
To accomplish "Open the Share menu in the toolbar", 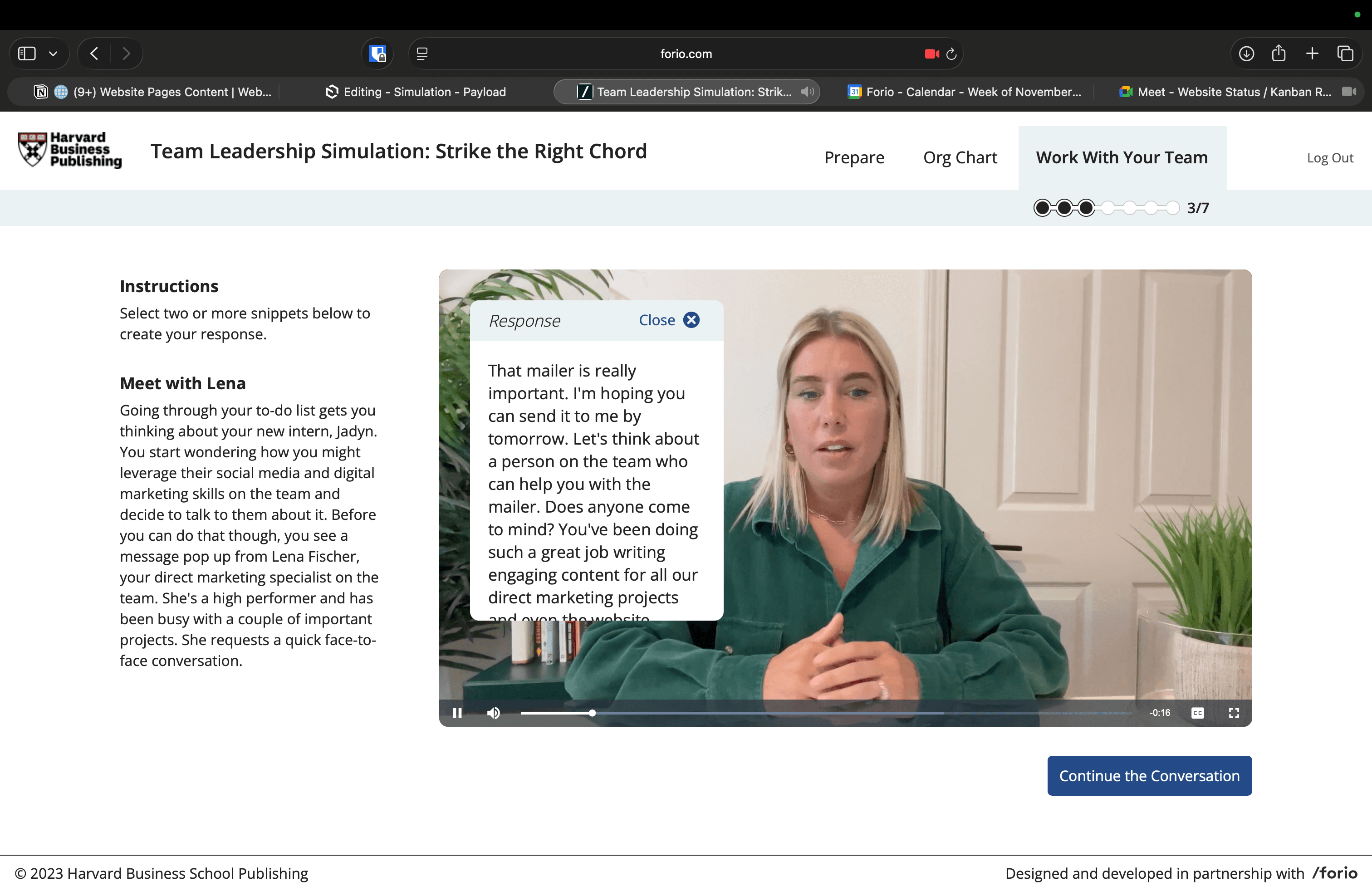I will click(1279, 54).
